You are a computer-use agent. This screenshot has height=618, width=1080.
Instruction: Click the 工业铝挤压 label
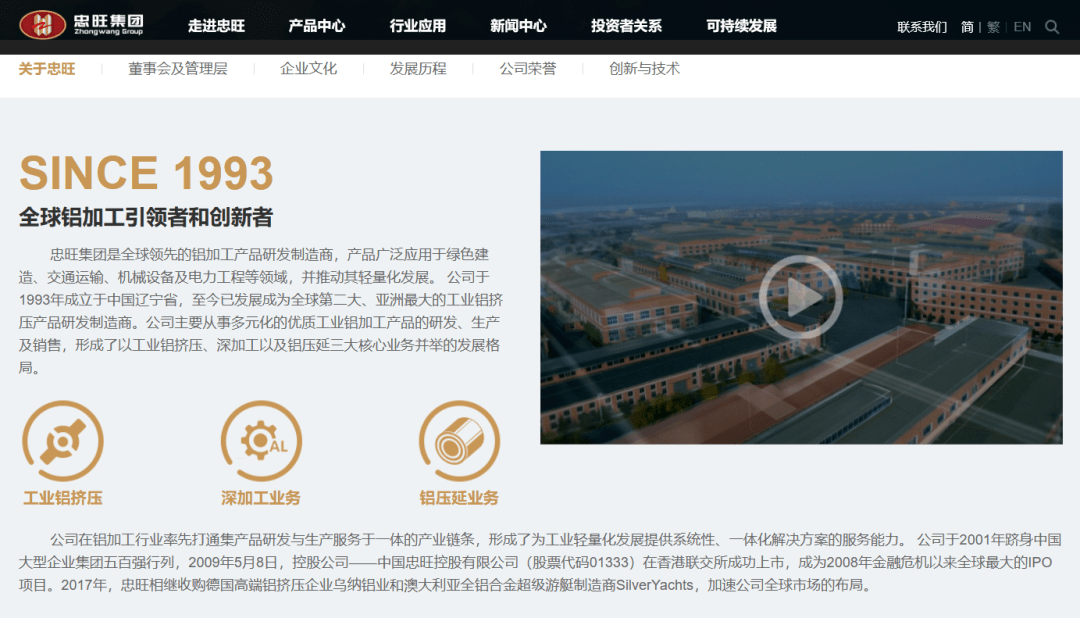[x=63, y=498]
